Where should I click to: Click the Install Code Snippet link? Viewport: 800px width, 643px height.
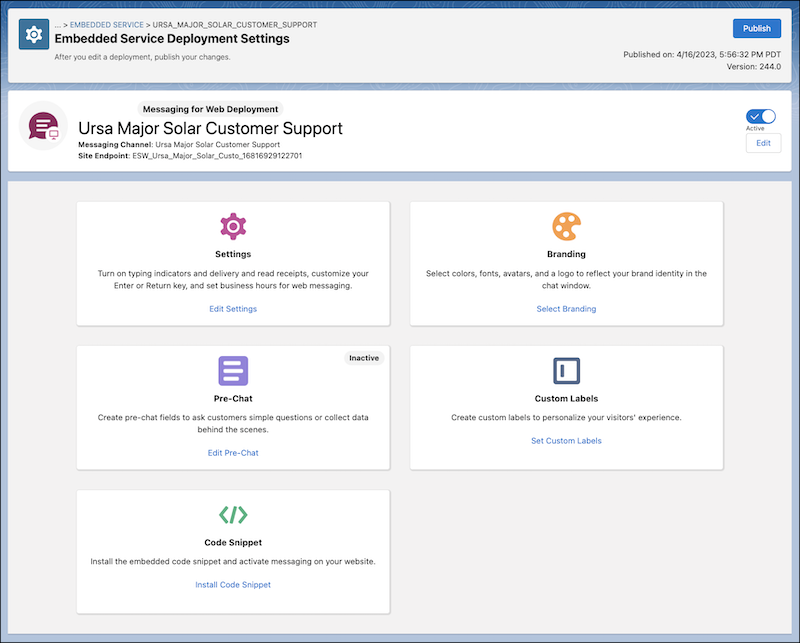click(232, 584)
